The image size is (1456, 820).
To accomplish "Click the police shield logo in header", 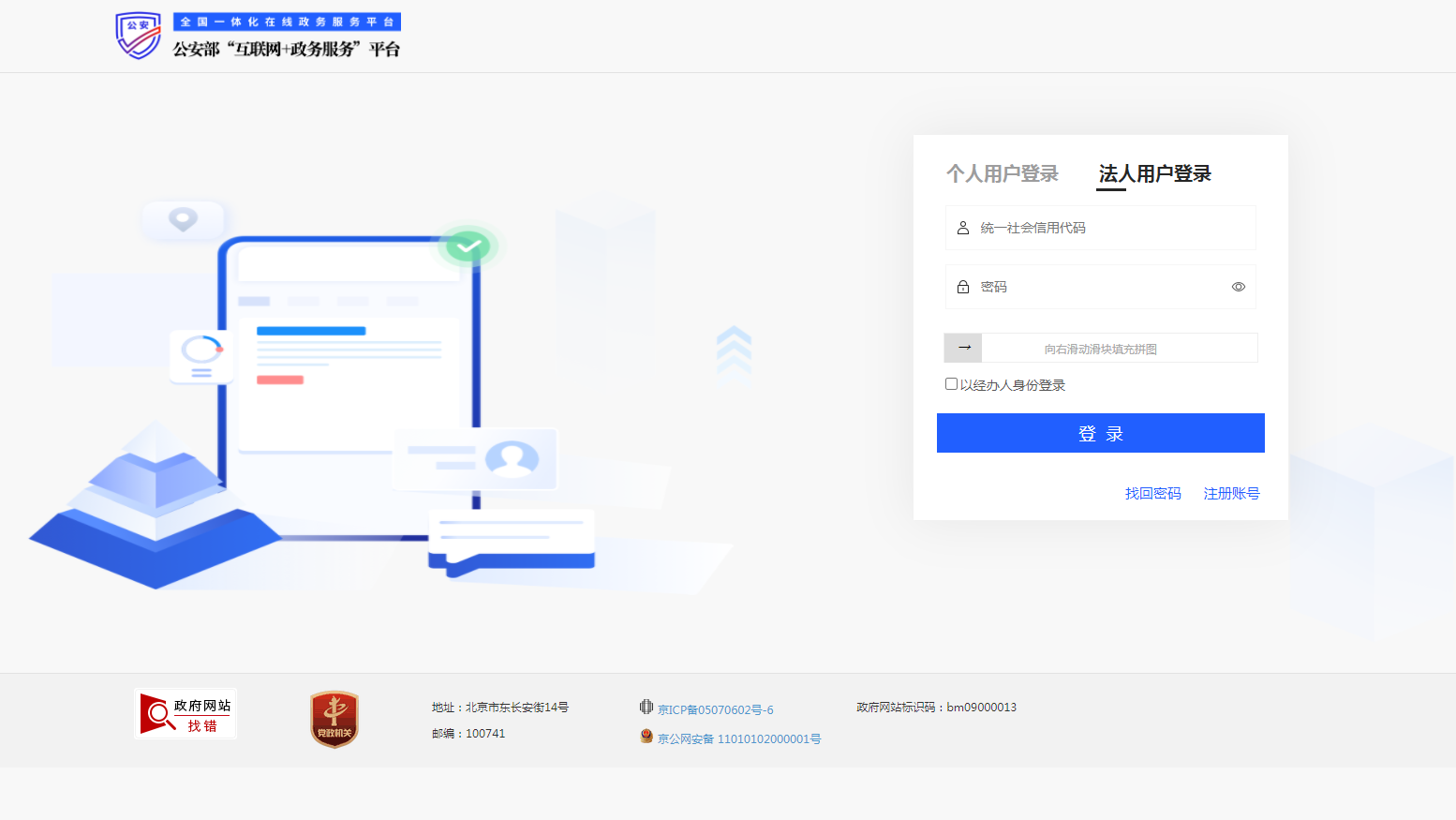I will (139, 36).
